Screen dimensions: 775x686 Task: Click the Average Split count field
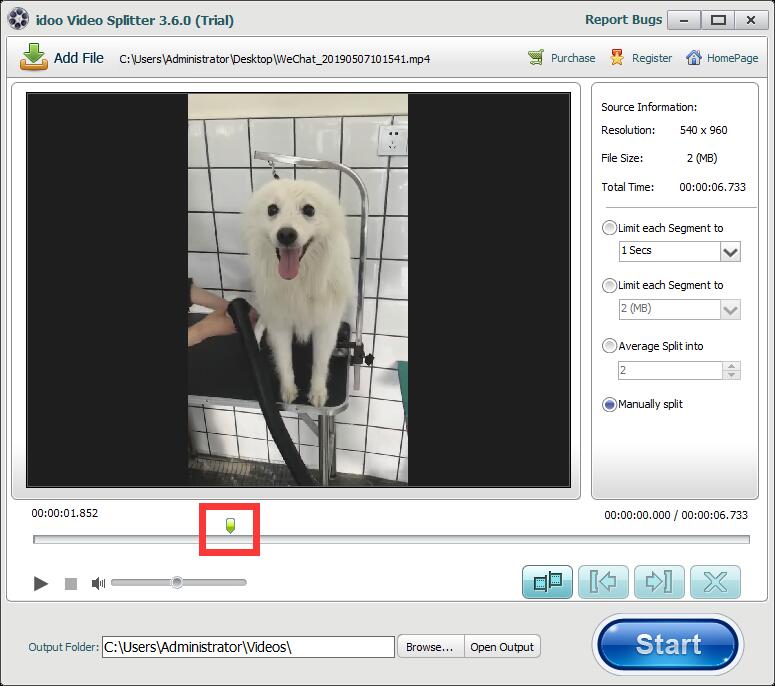[x=670, y=370]
